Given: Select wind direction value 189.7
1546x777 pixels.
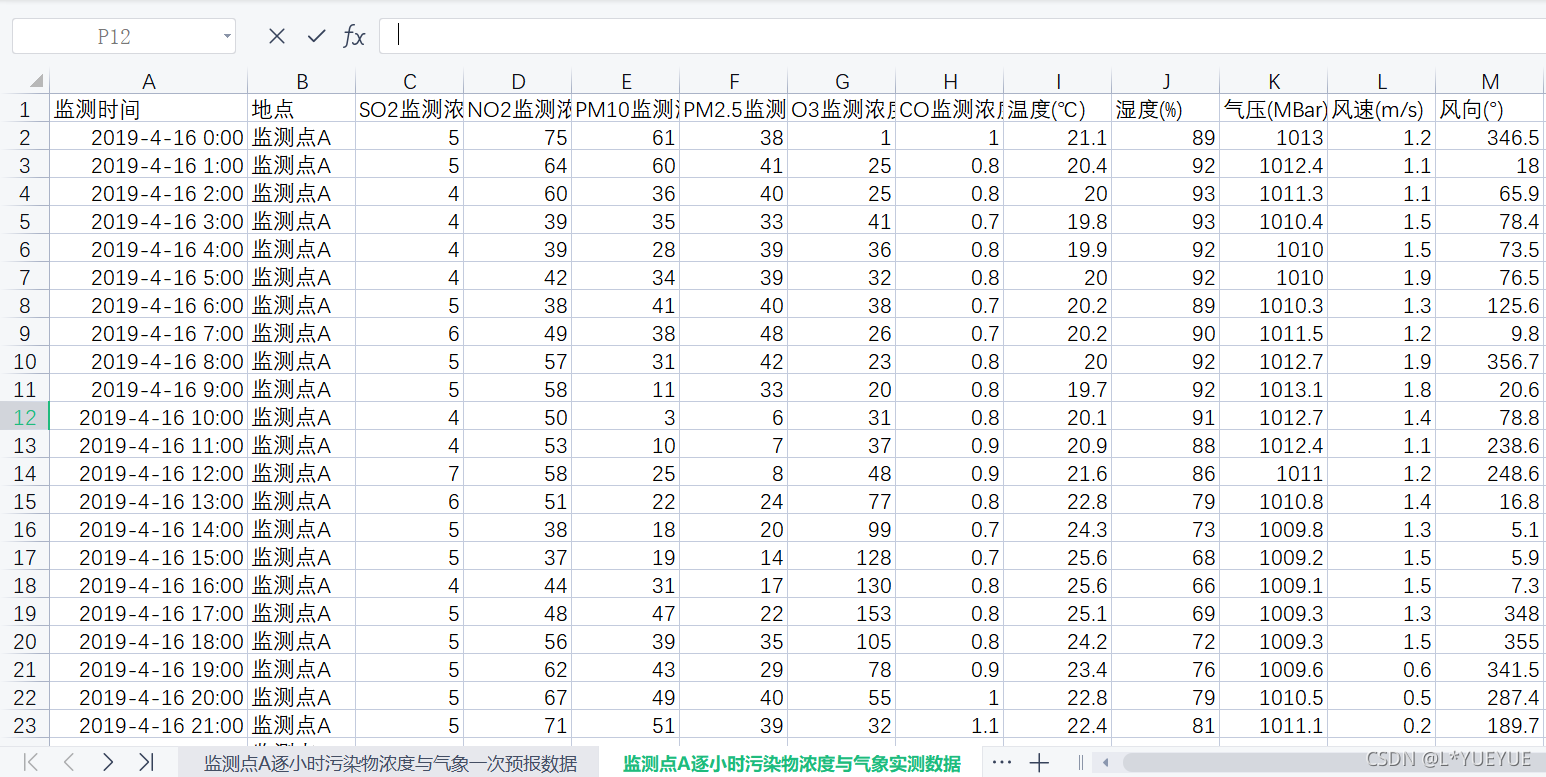Looking at the screenshot, I should point(1490,725).
